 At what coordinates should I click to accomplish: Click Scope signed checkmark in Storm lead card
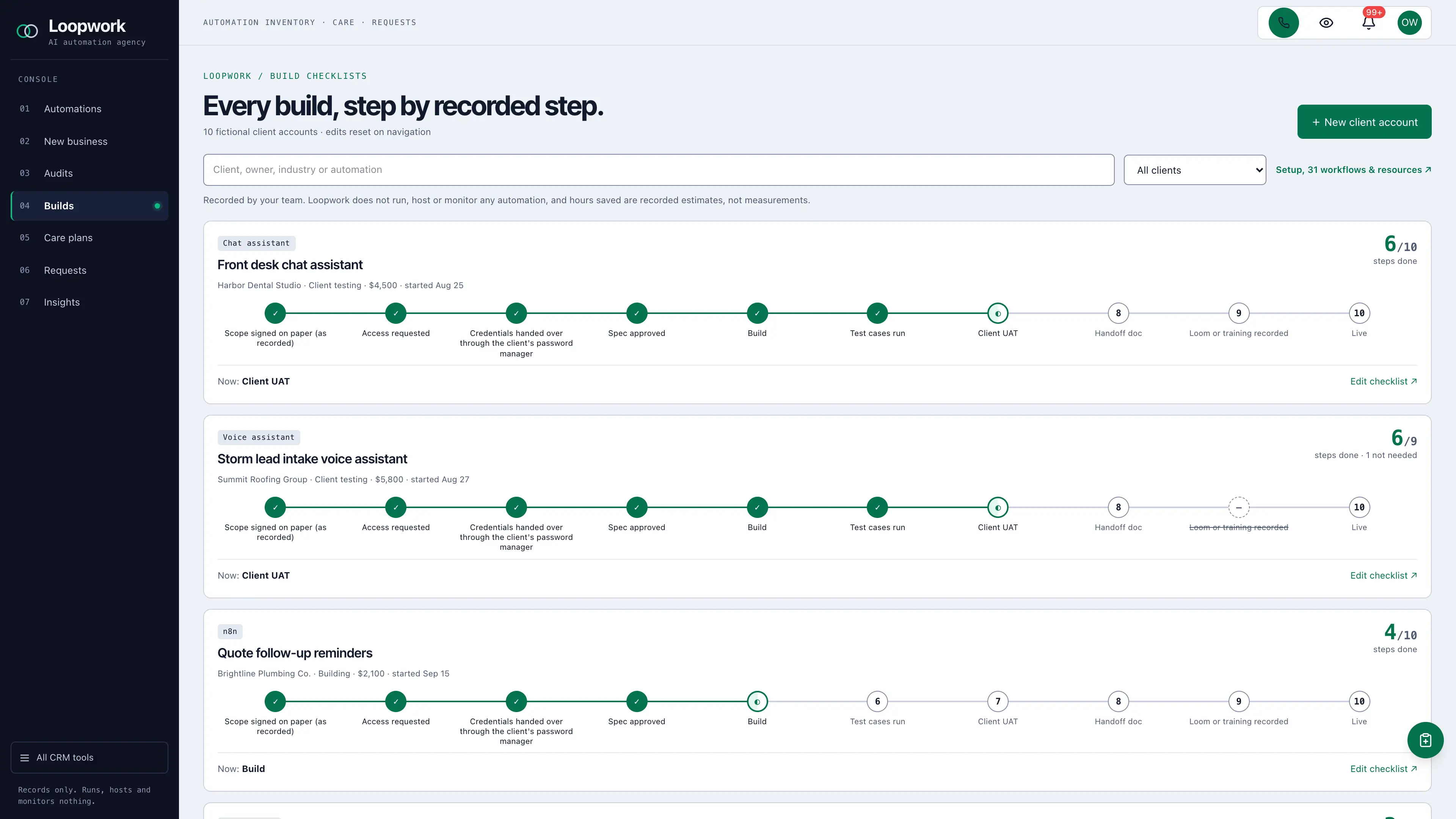tap(275, 507)
